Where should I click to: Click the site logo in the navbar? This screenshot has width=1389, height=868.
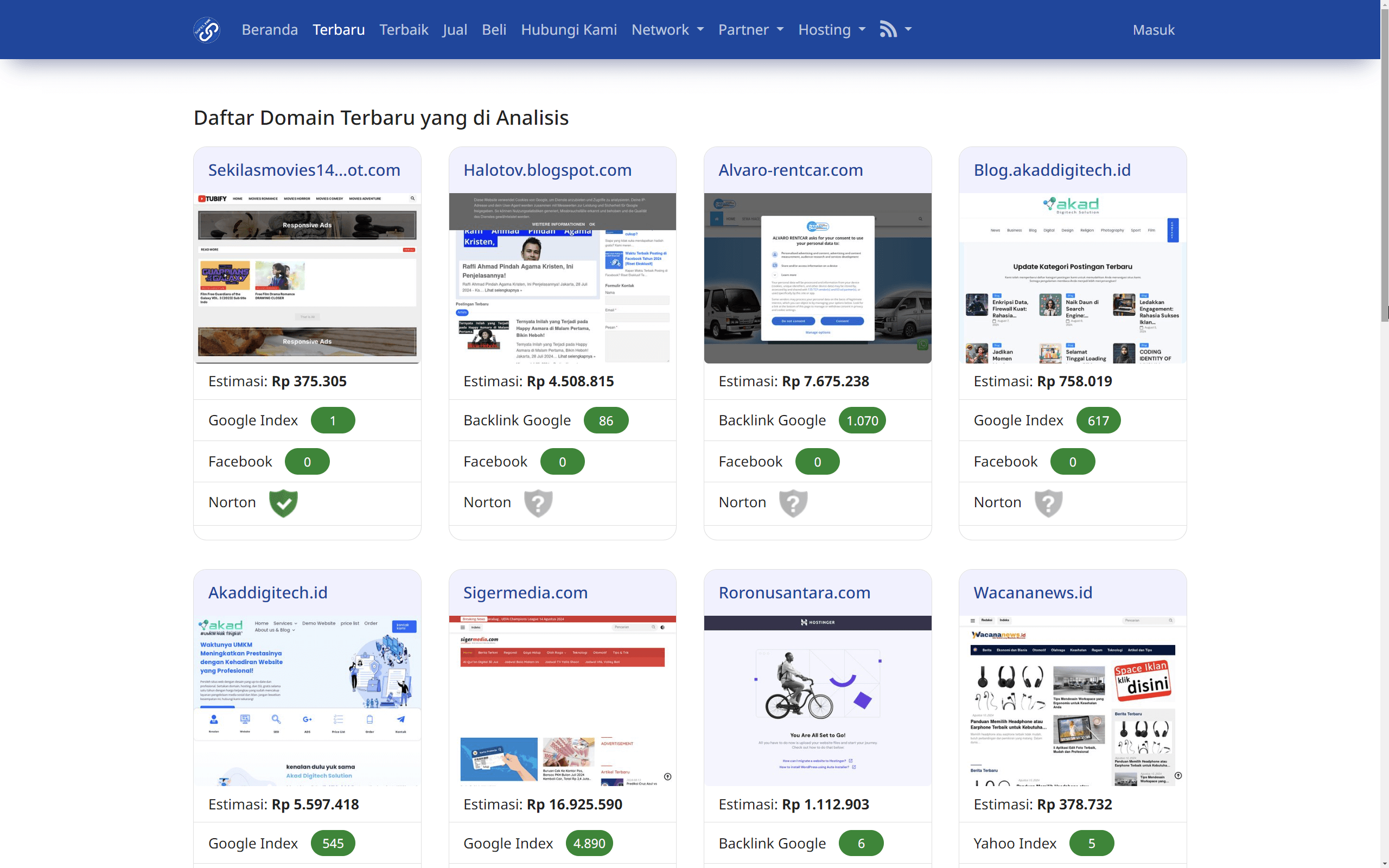pyautogui.click(x=207, y=29)
